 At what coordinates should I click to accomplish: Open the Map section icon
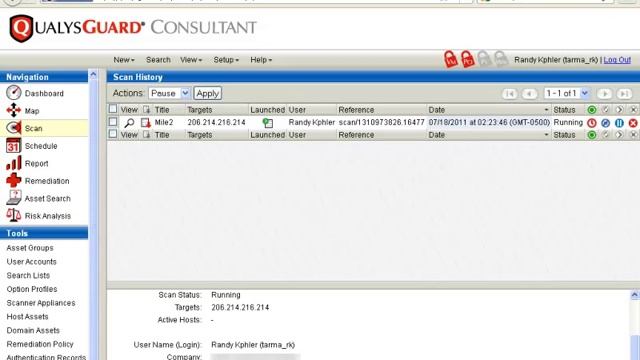coord(13,110)
